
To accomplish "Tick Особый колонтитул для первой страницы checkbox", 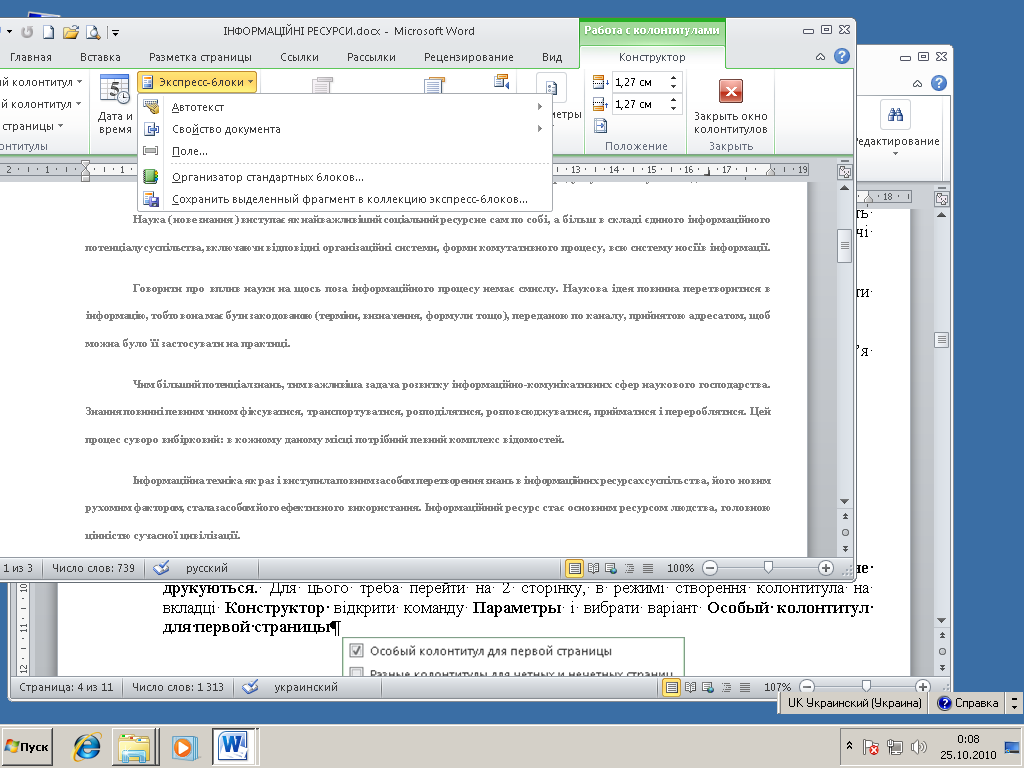I will 357,650.
